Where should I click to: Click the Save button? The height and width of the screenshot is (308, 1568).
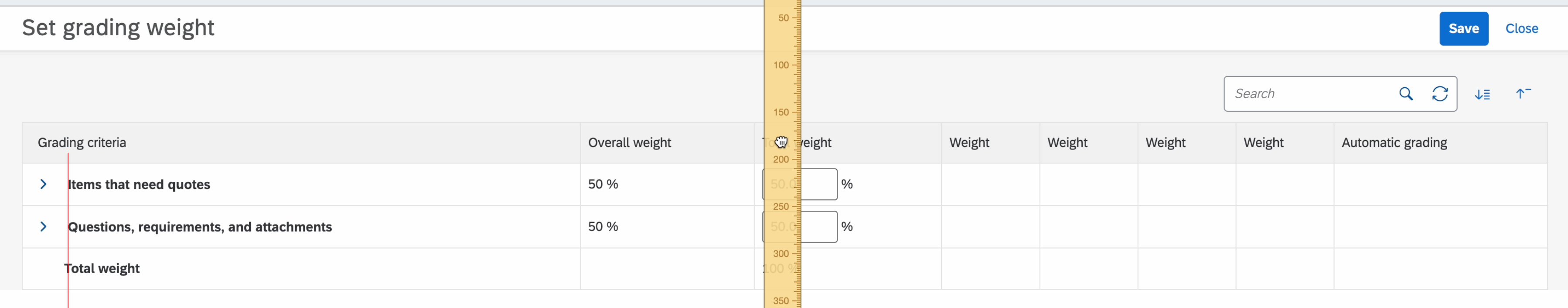point(1464,28)
